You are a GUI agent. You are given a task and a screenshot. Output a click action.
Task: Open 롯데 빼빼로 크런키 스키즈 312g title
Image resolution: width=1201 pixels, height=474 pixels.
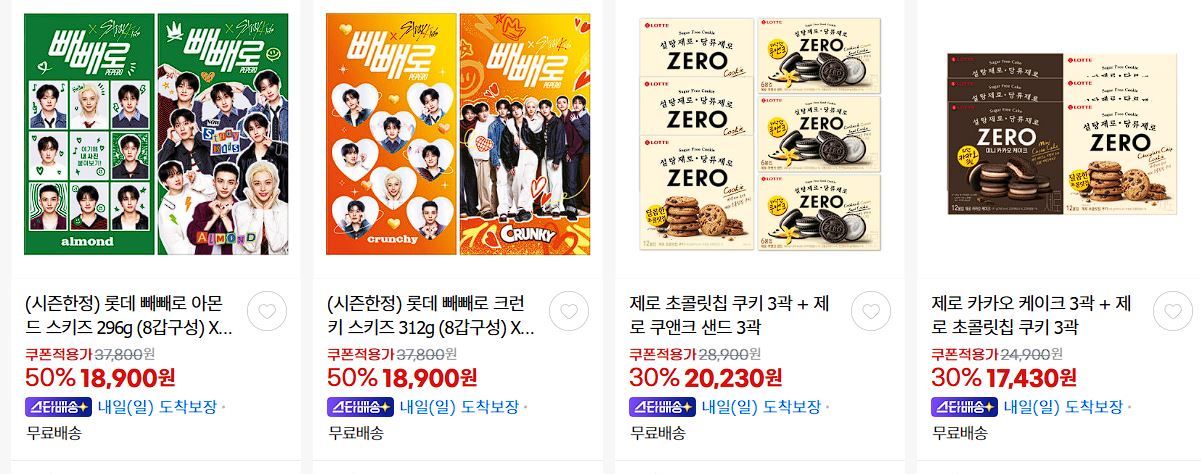tap(431, 316)
